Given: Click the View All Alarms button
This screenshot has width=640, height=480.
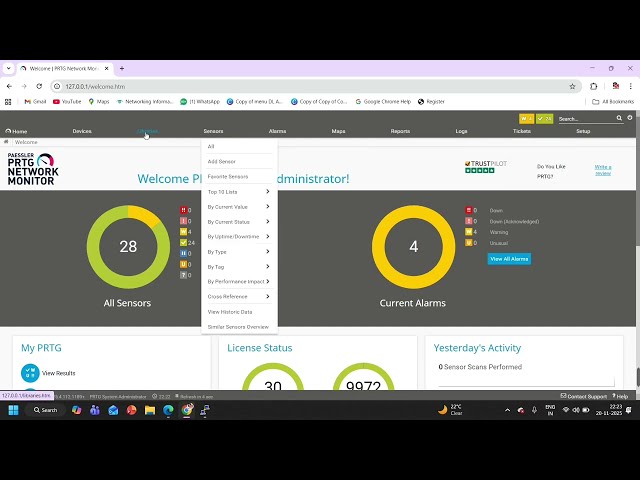Looking at the screenshot, I should pyautogui.click(x=509, y=259).
